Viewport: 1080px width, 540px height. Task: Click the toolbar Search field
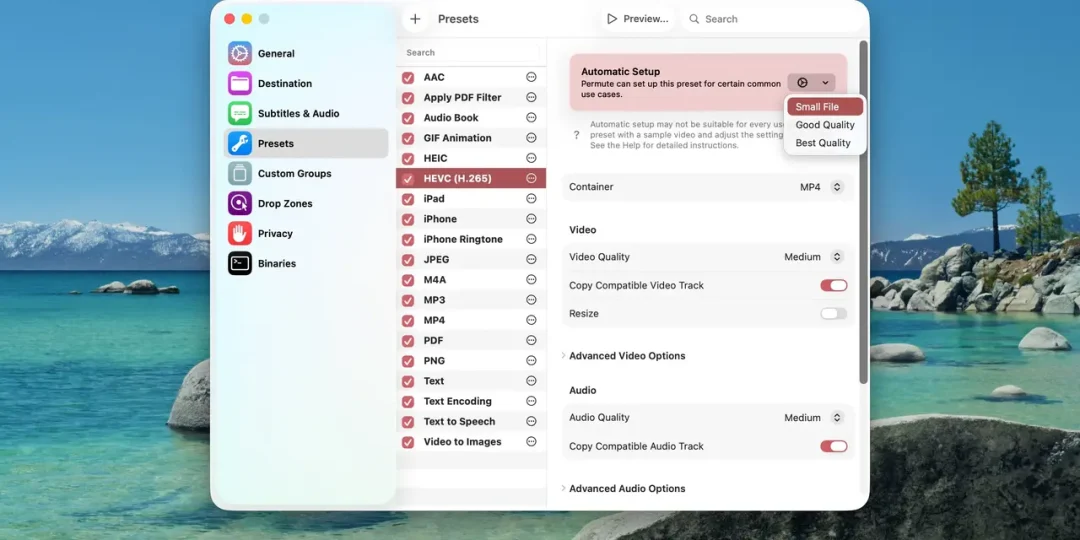pos(771,19)
